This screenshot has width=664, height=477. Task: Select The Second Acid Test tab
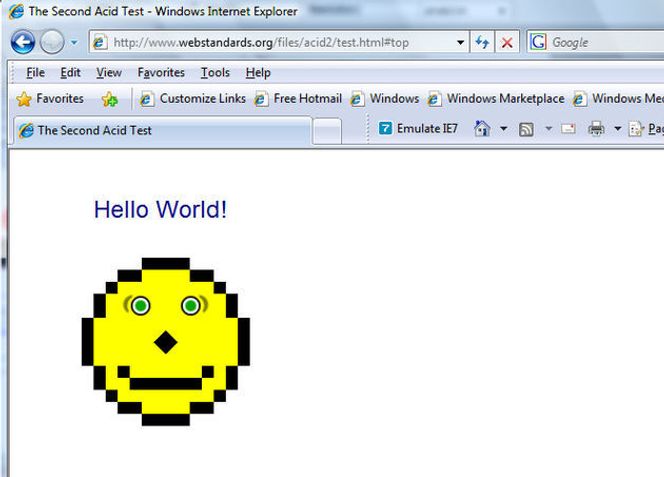point(163,130)
